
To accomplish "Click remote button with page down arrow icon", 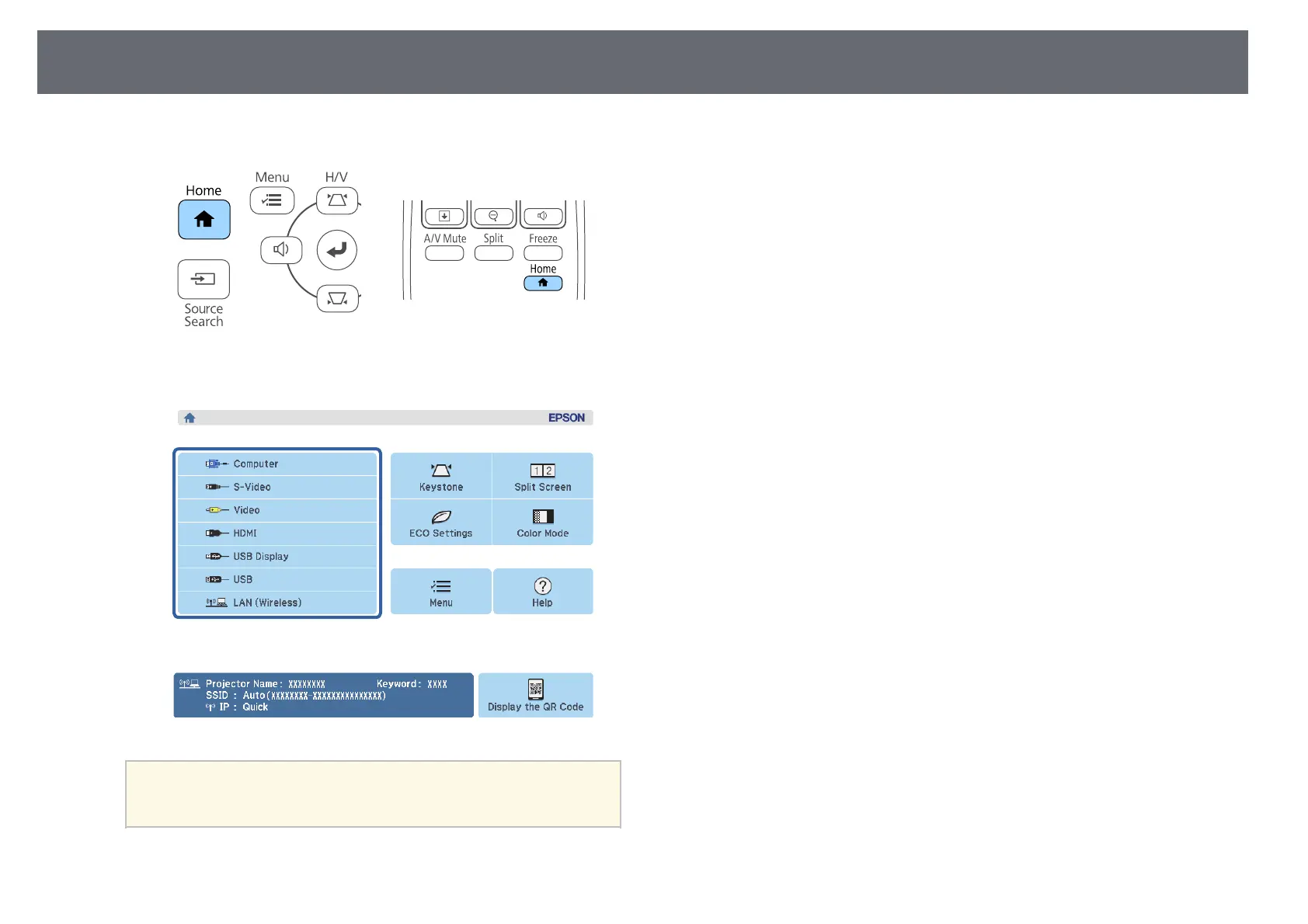I will [x=444, y=216].
